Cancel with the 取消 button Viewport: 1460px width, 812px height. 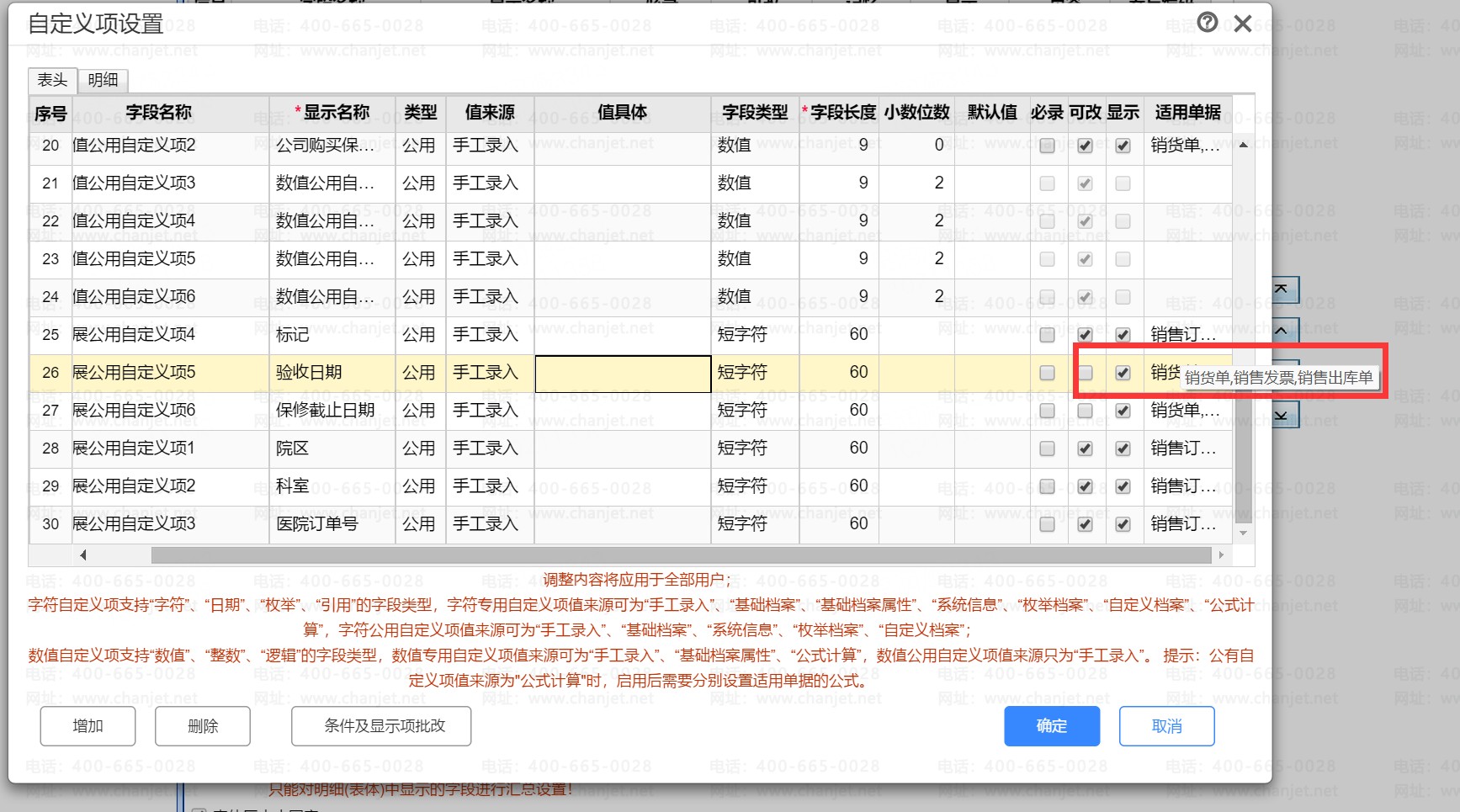[x=1167, y=725]
